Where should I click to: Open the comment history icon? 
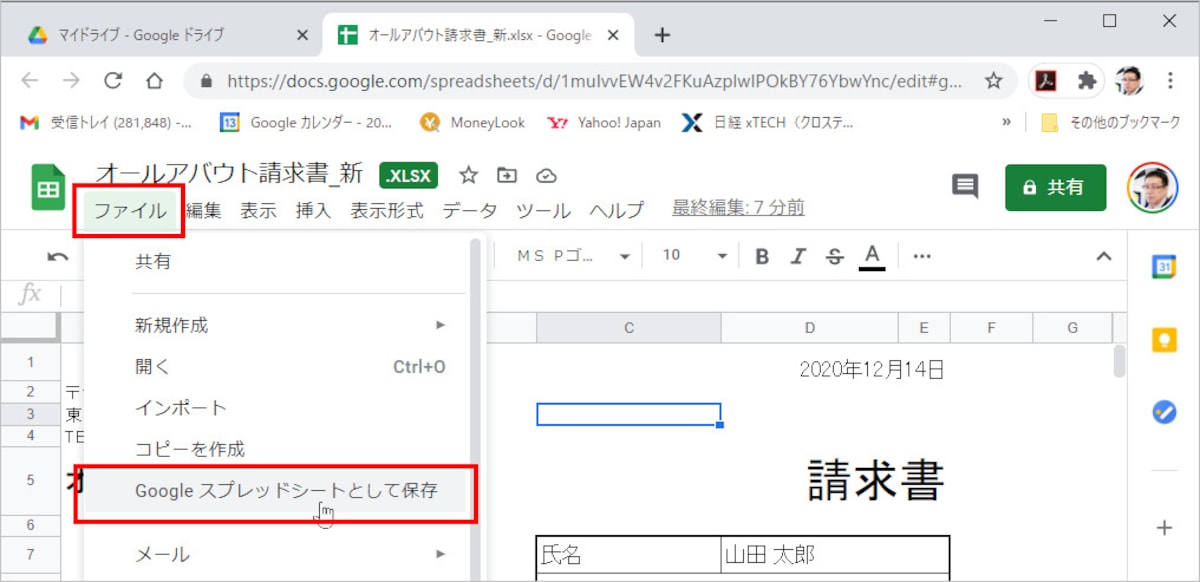coord(965,187)
